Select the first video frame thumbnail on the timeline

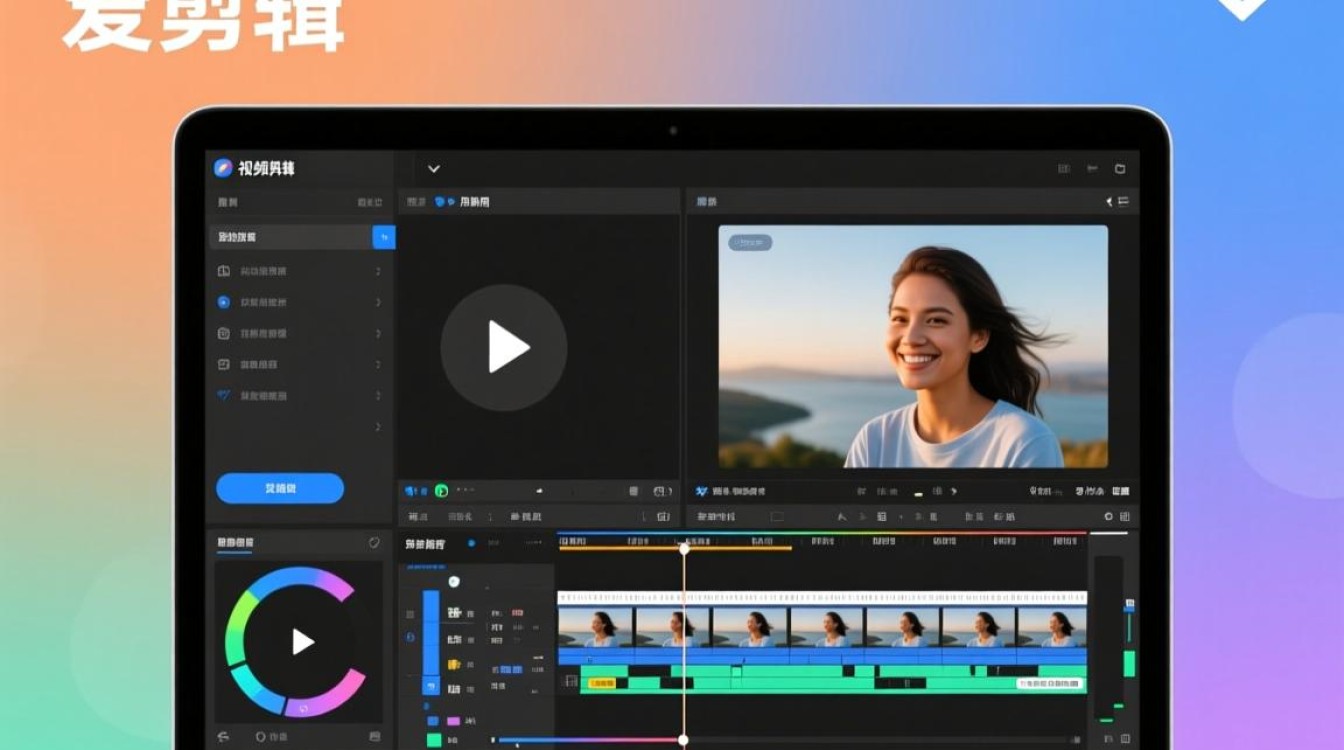click(595, 627)
